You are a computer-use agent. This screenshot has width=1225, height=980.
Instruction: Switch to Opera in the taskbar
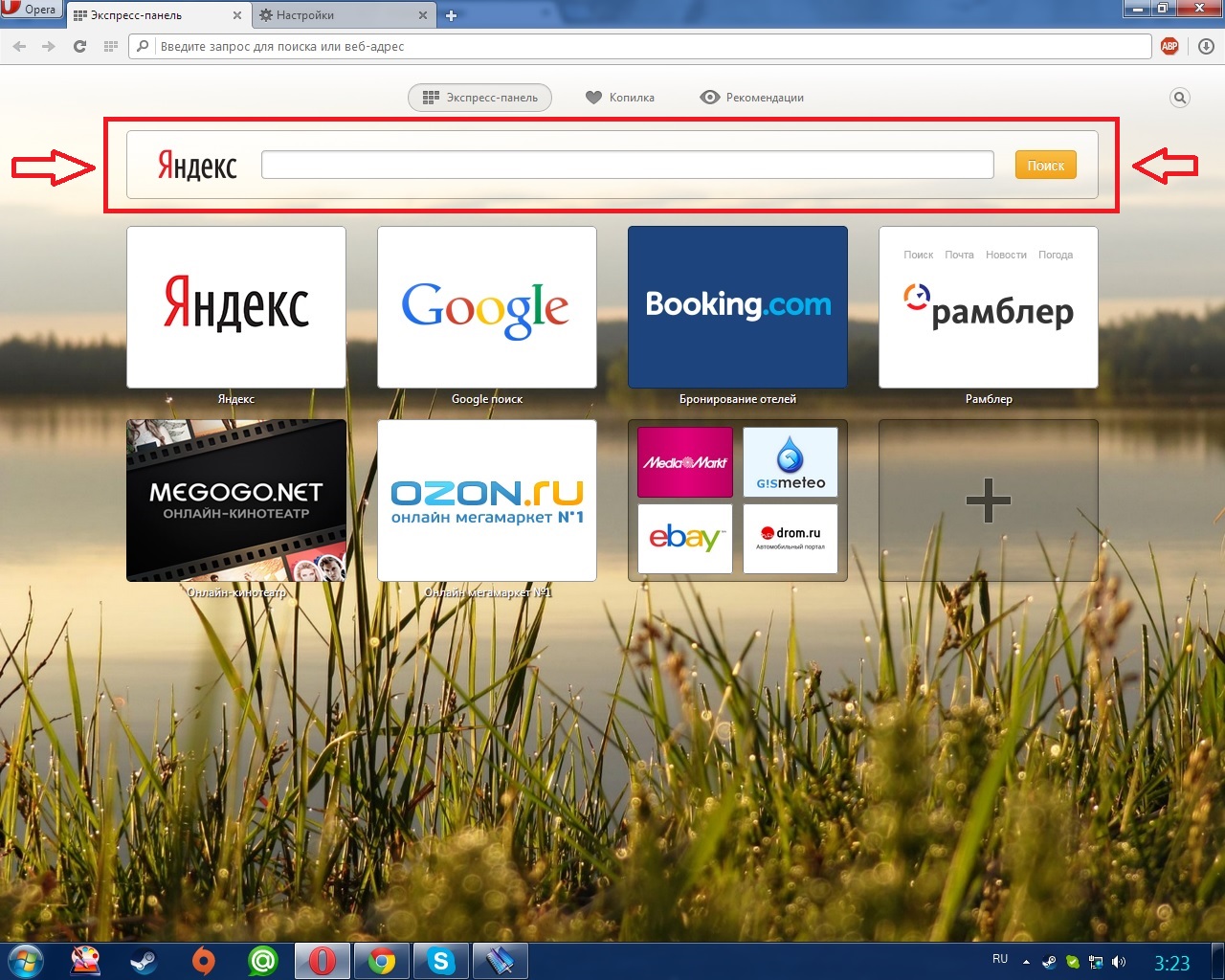323,961
